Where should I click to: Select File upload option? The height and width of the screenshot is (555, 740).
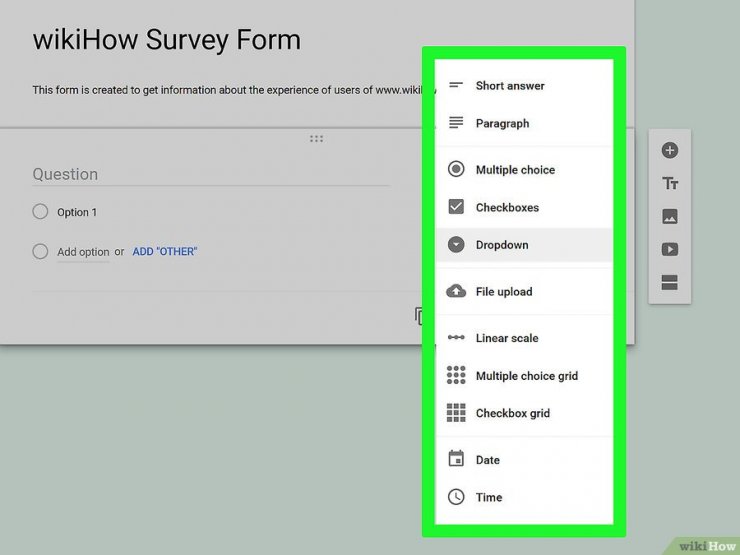point(524,292)
